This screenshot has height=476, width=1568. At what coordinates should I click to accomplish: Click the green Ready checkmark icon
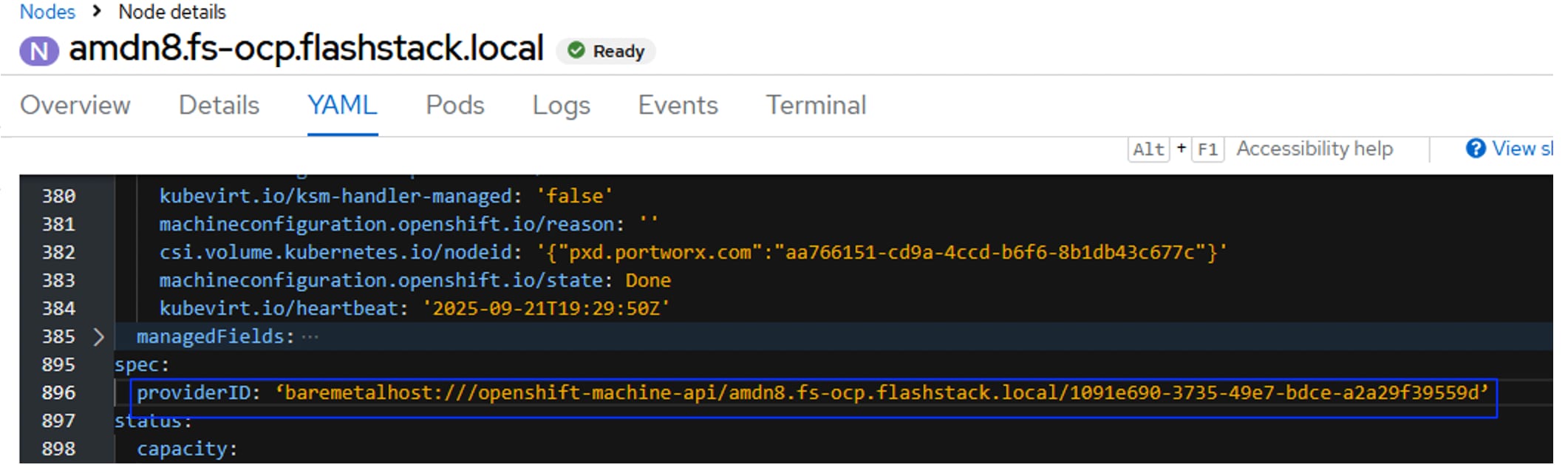576,50
